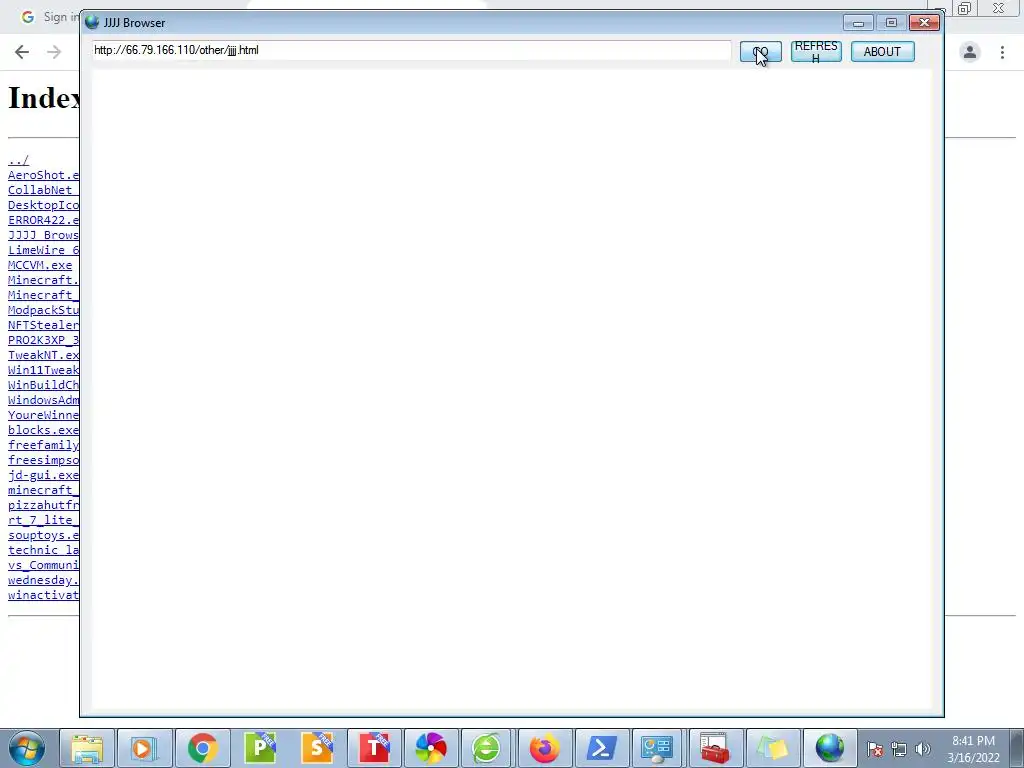Open Windows PowerShell from the taskbar
Viewport: 1024px width, 768px height.
click(601, 748)
